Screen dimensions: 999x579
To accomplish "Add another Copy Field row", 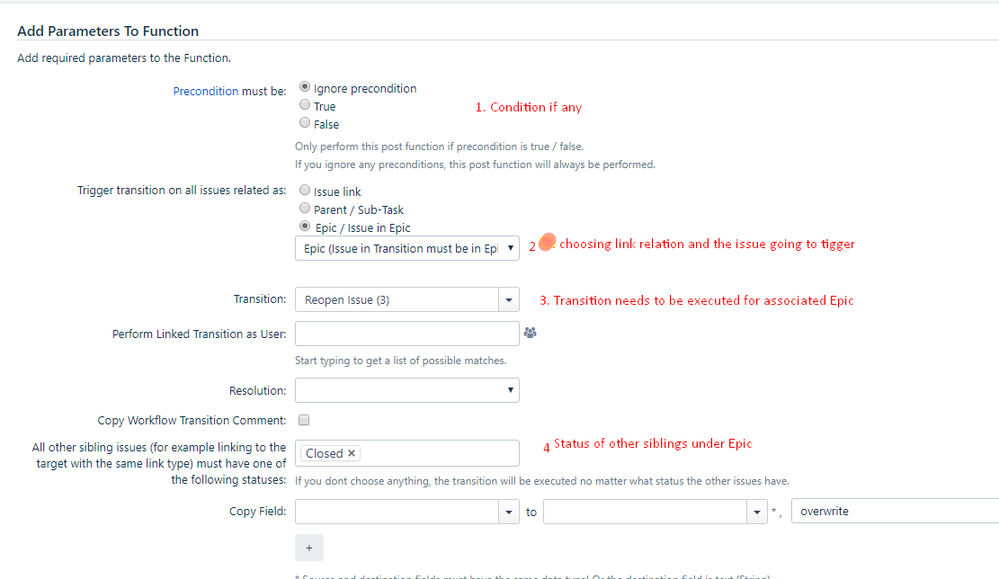I will [309, 548].
